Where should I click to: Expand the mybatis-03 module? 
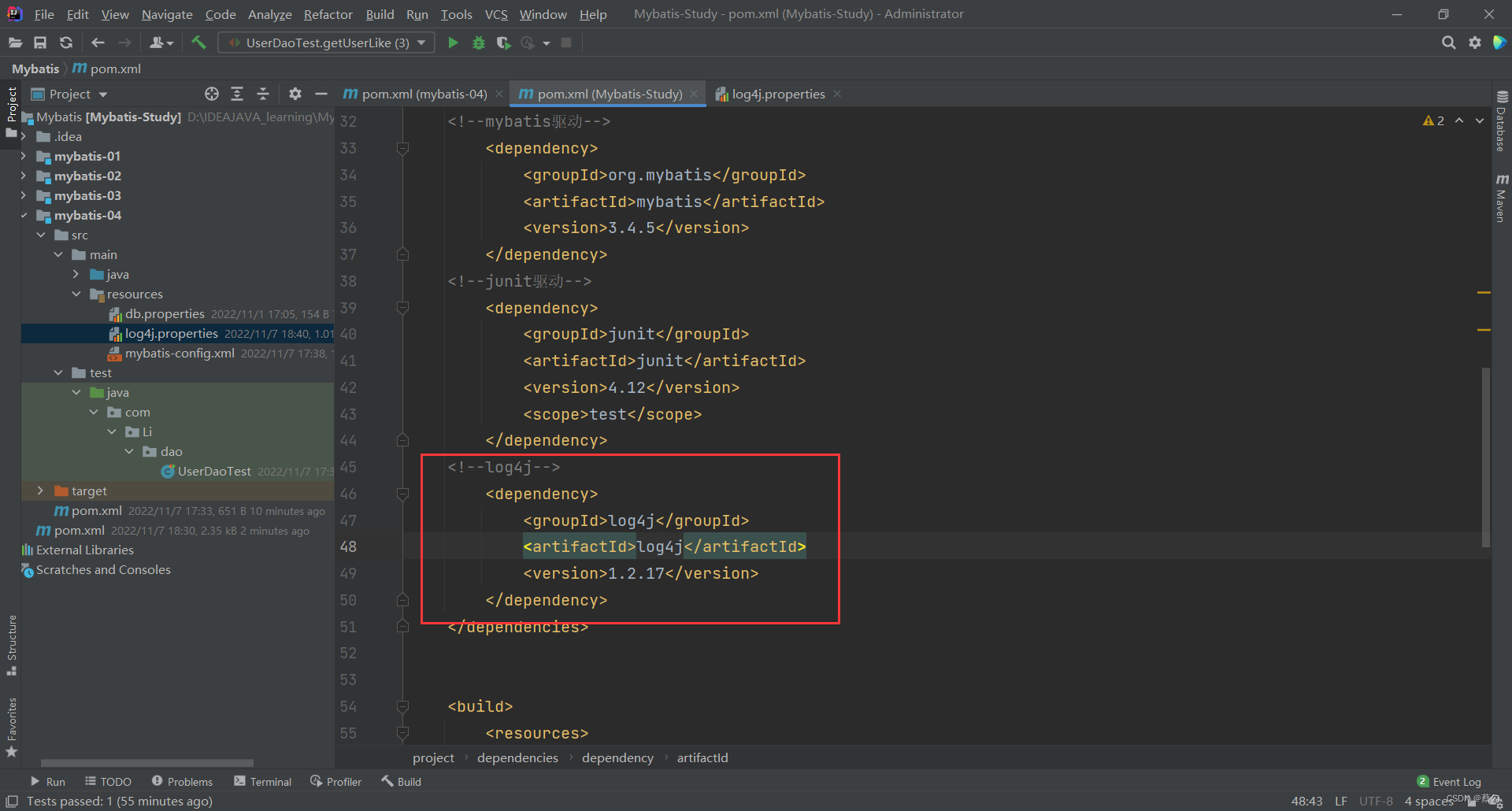point(24,195)
